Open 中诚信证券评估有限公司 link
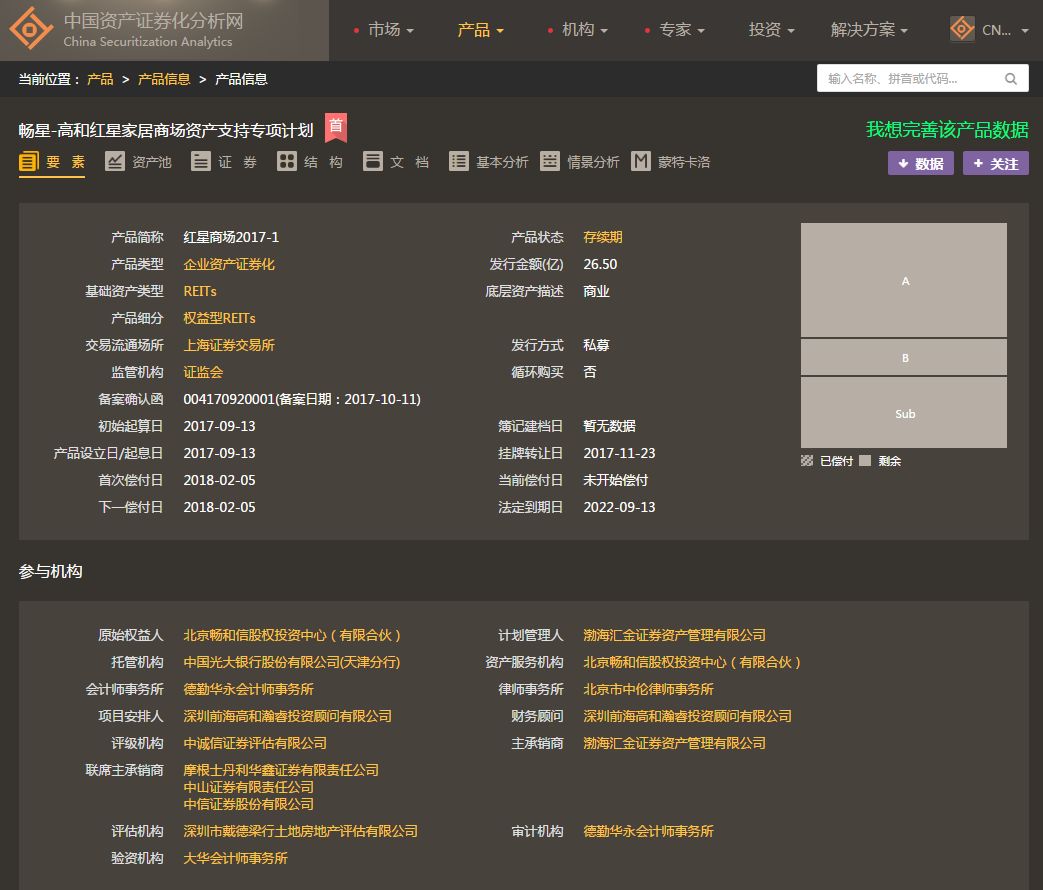Viewport: 1043px width, 890px height. coord(255,743)
